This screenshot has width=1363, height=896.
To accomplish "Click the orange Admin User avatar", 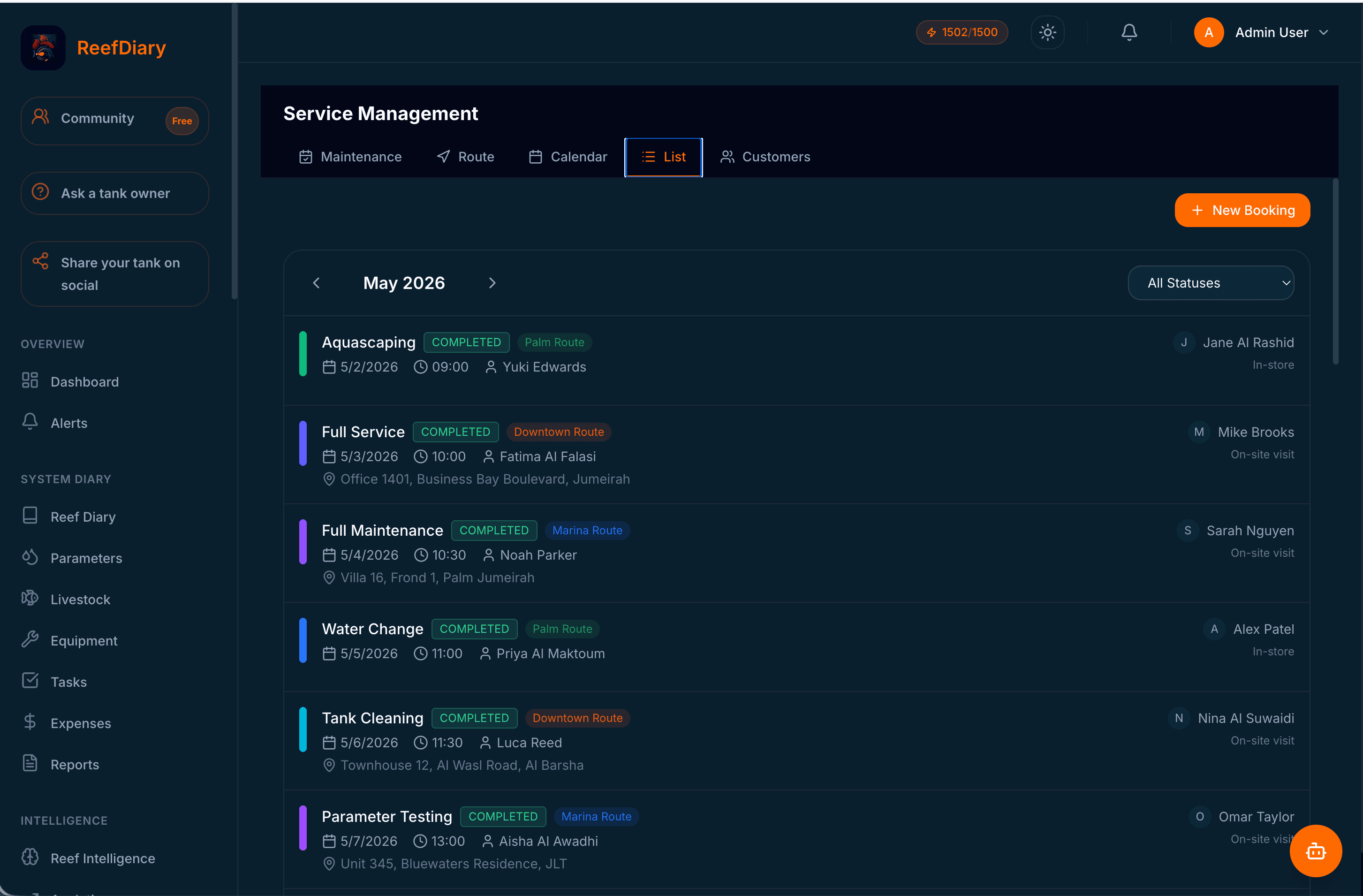I will pyautogui.click(x=1208, y=32).
